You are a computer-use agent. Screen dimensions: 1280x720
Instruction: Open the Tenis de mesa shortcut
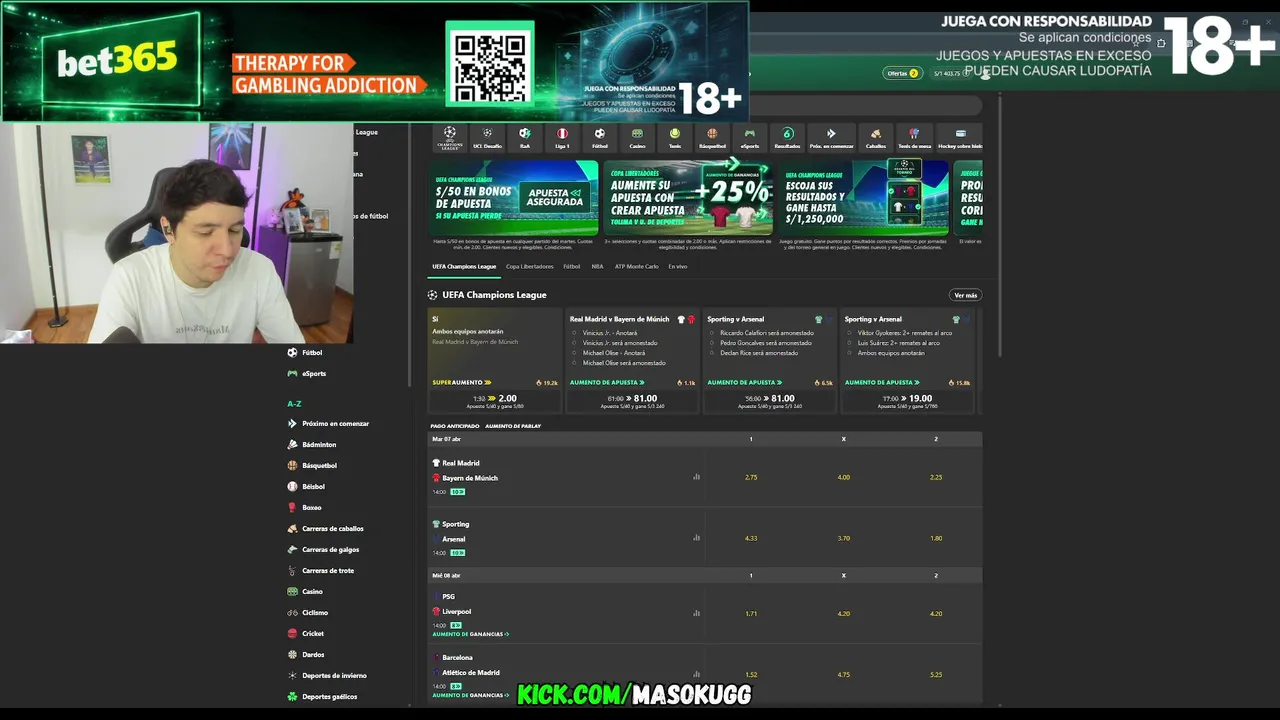pyautogui.click(x=914, y=138)
